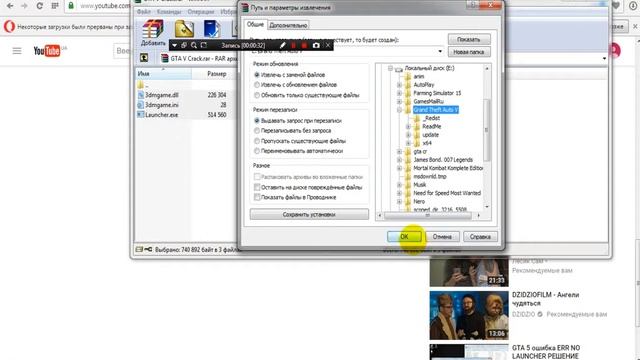
Task: Click the folder tree vertical scrollbar thumb
Action: [486, 130]
